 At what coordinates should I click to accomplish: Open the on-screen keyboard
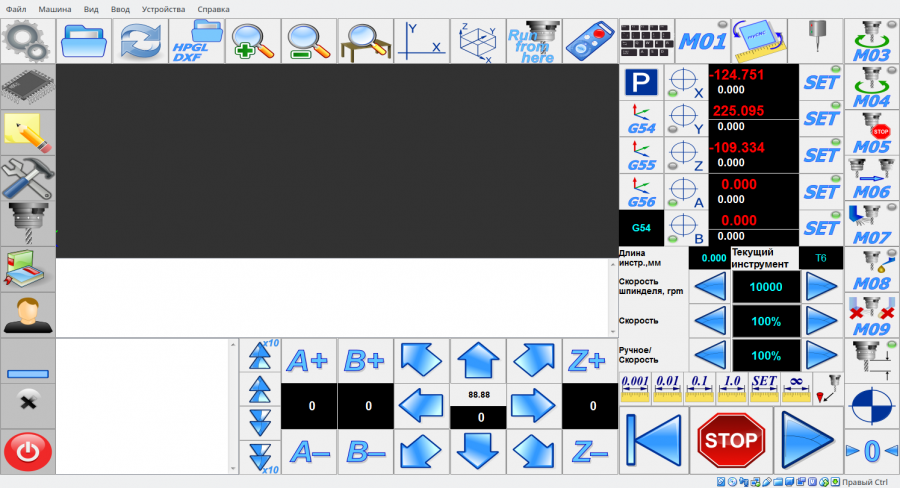click(647, 41)
